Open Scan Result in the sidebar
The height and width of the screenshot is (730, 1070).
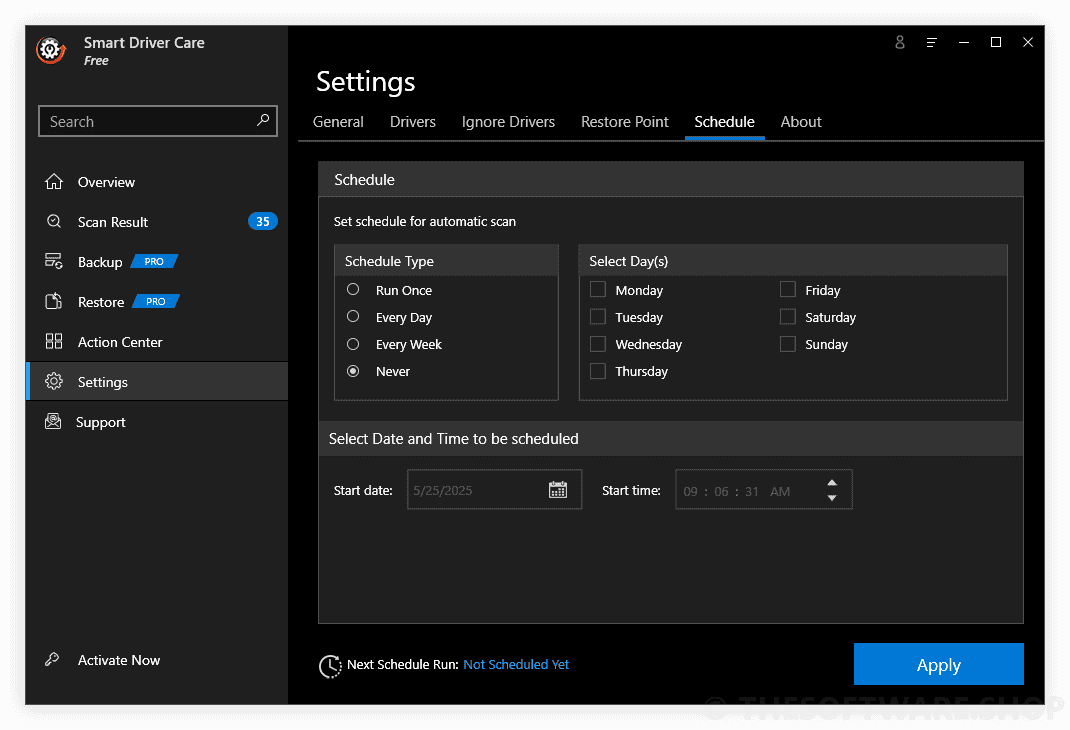tap(157, 221)
